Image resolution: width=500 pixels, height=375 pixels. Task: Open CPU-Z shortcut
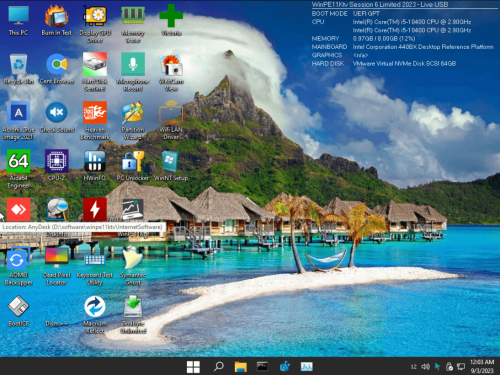[x=57, y=166]
